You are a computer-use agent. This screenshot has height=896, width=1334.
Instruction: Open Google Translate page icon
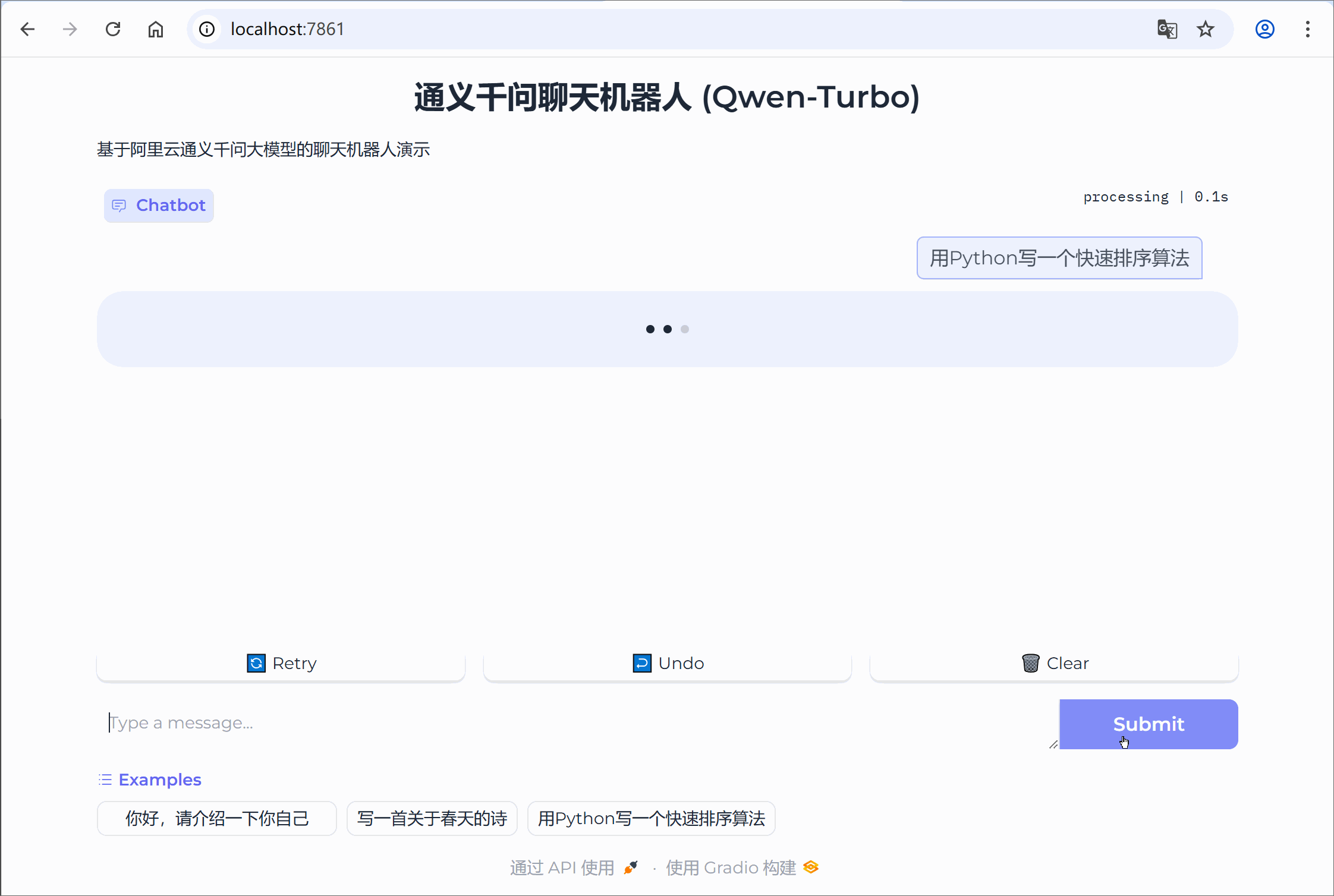tap(1167, 29)
